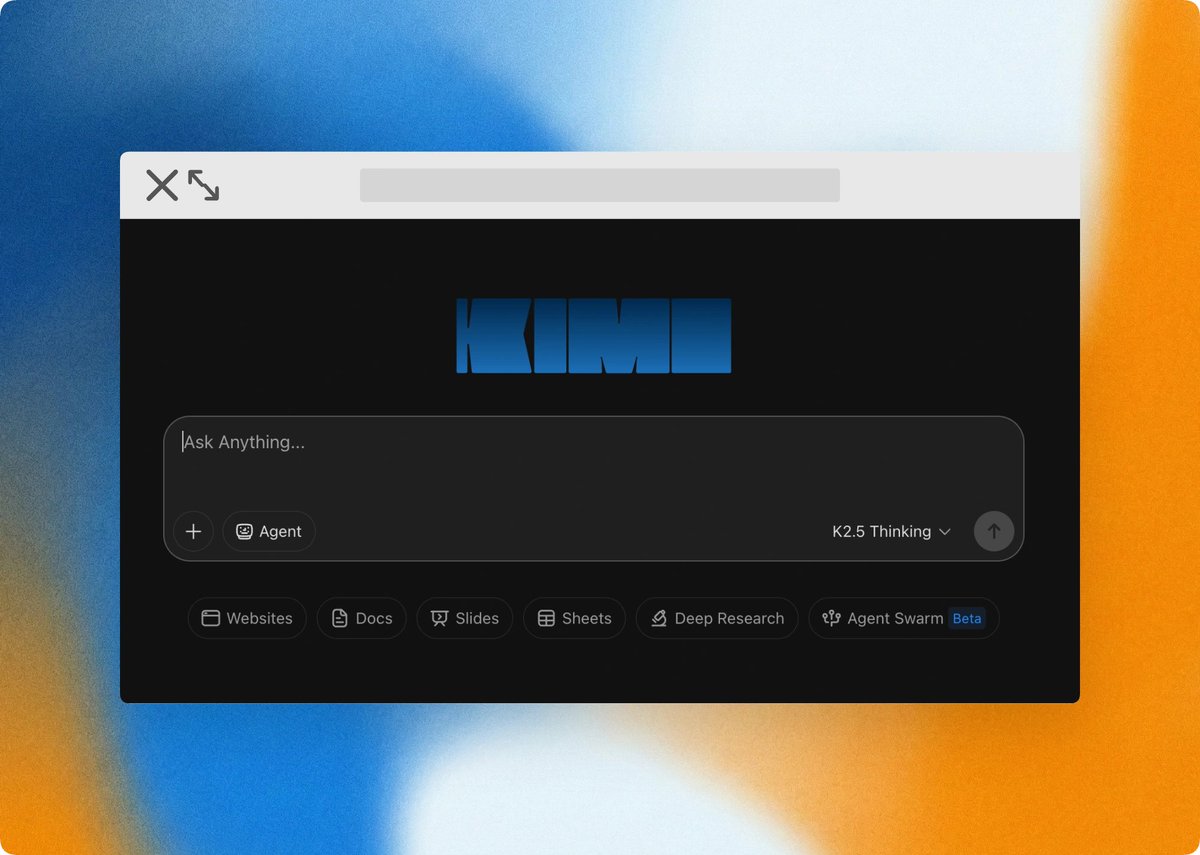The height and width of the screenshot is (855, 1200).
Task: Open the K2.5 Thinking model dropdown
Action: point(891,531)
